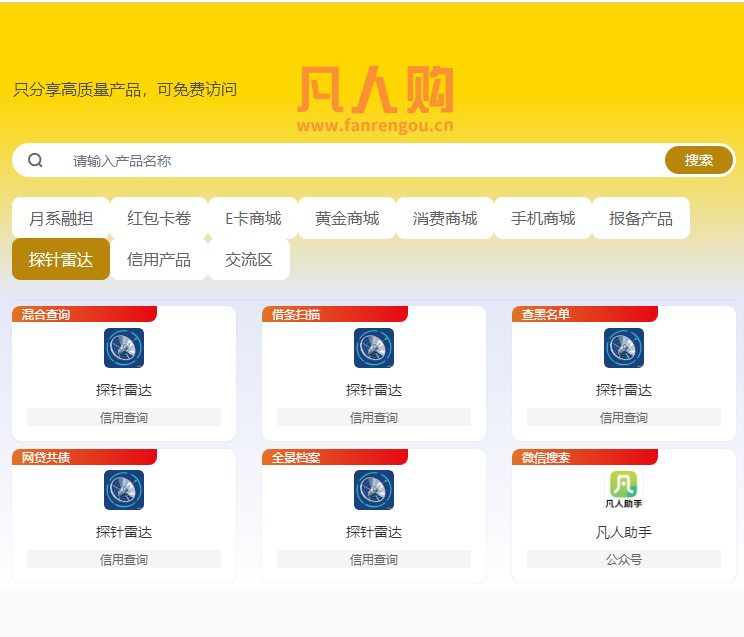
Task: Switch to the 月系融担 category tab
Action: click(61, 218)
